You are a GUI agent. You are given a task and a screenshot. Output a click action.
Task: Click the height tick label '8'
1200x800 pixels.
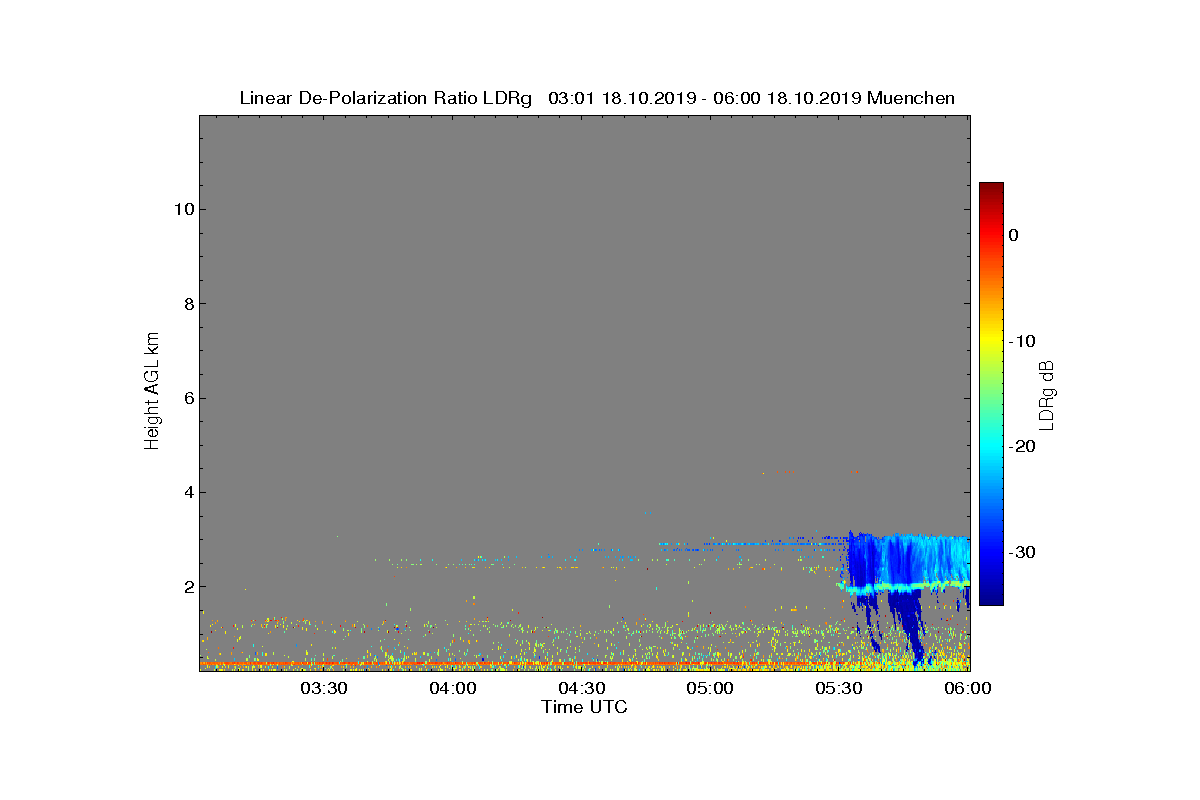point(187,304)
